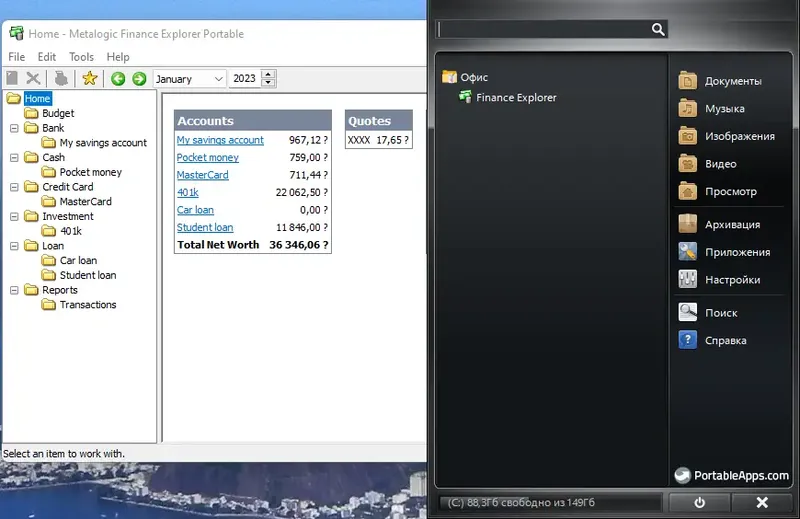Open the 401k account link

coord(187,192)
